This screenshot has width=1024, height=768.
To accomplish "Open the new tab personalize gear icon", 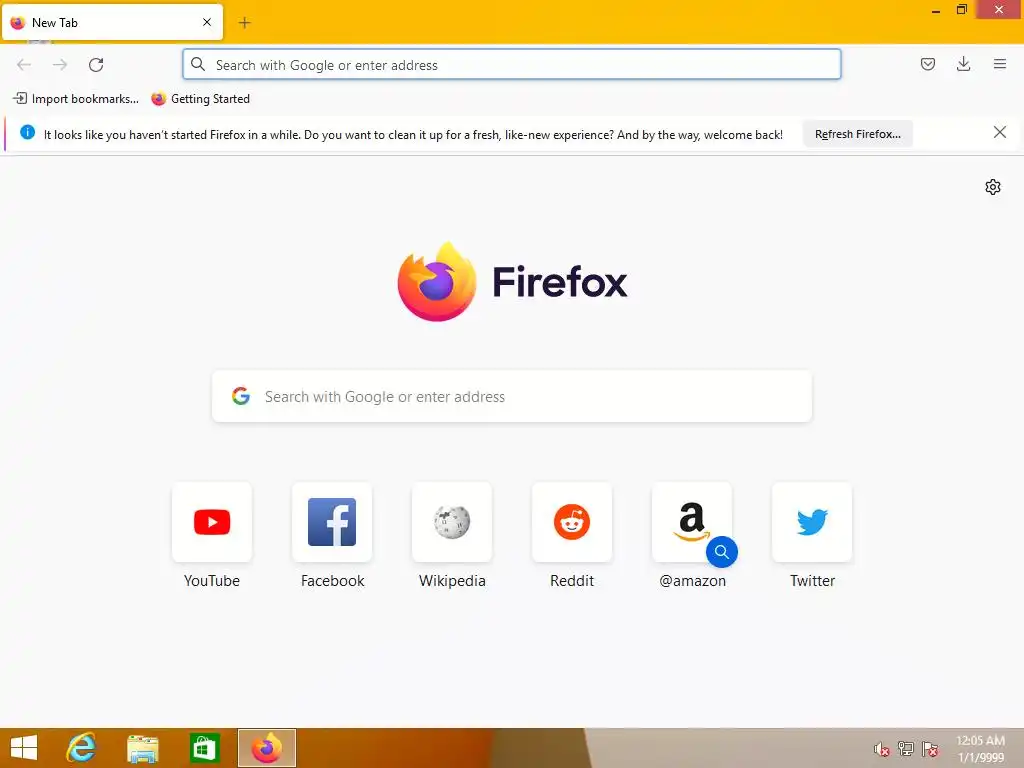I will tap(993, 187).
